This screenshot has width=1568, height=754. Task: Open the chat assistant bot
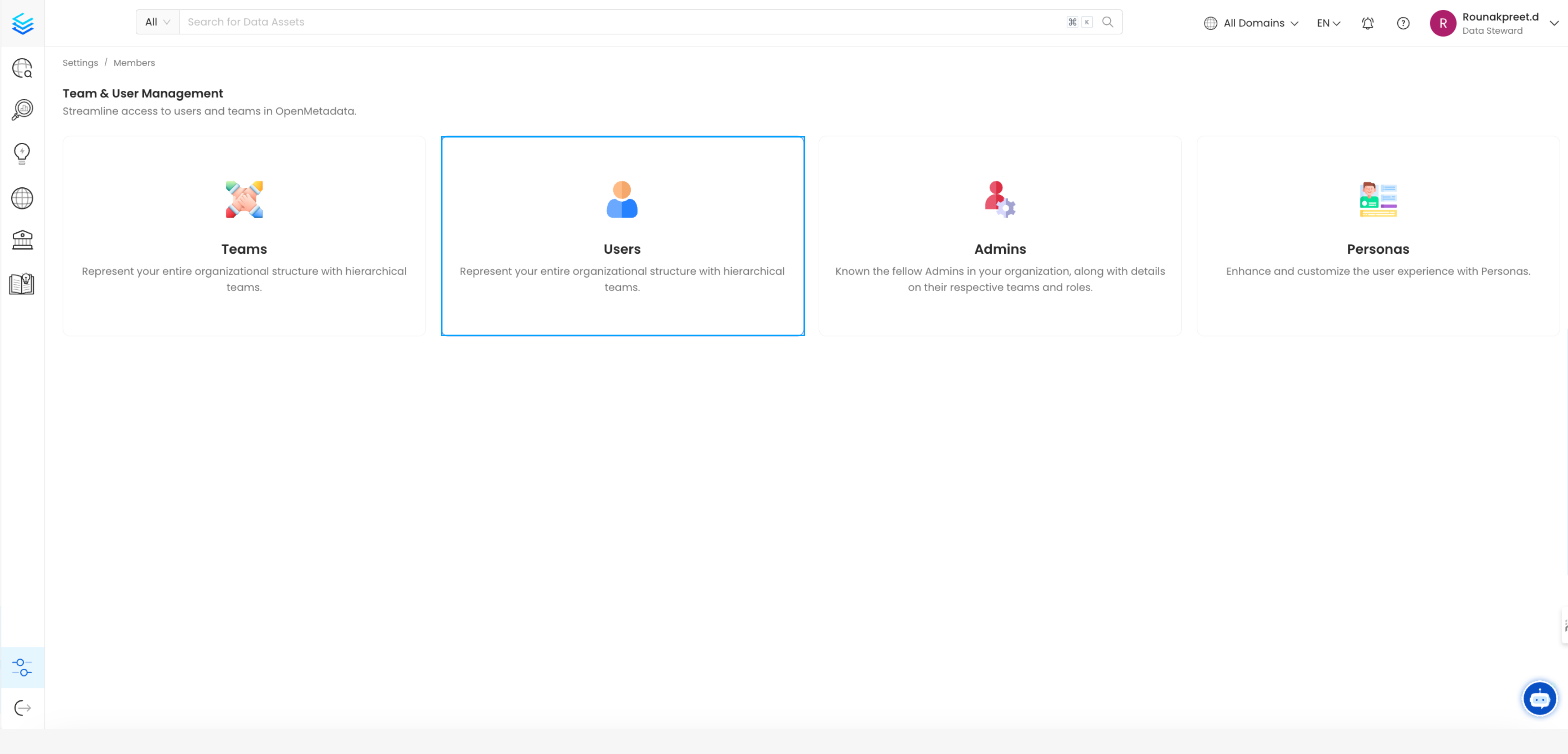[1540, 699]
